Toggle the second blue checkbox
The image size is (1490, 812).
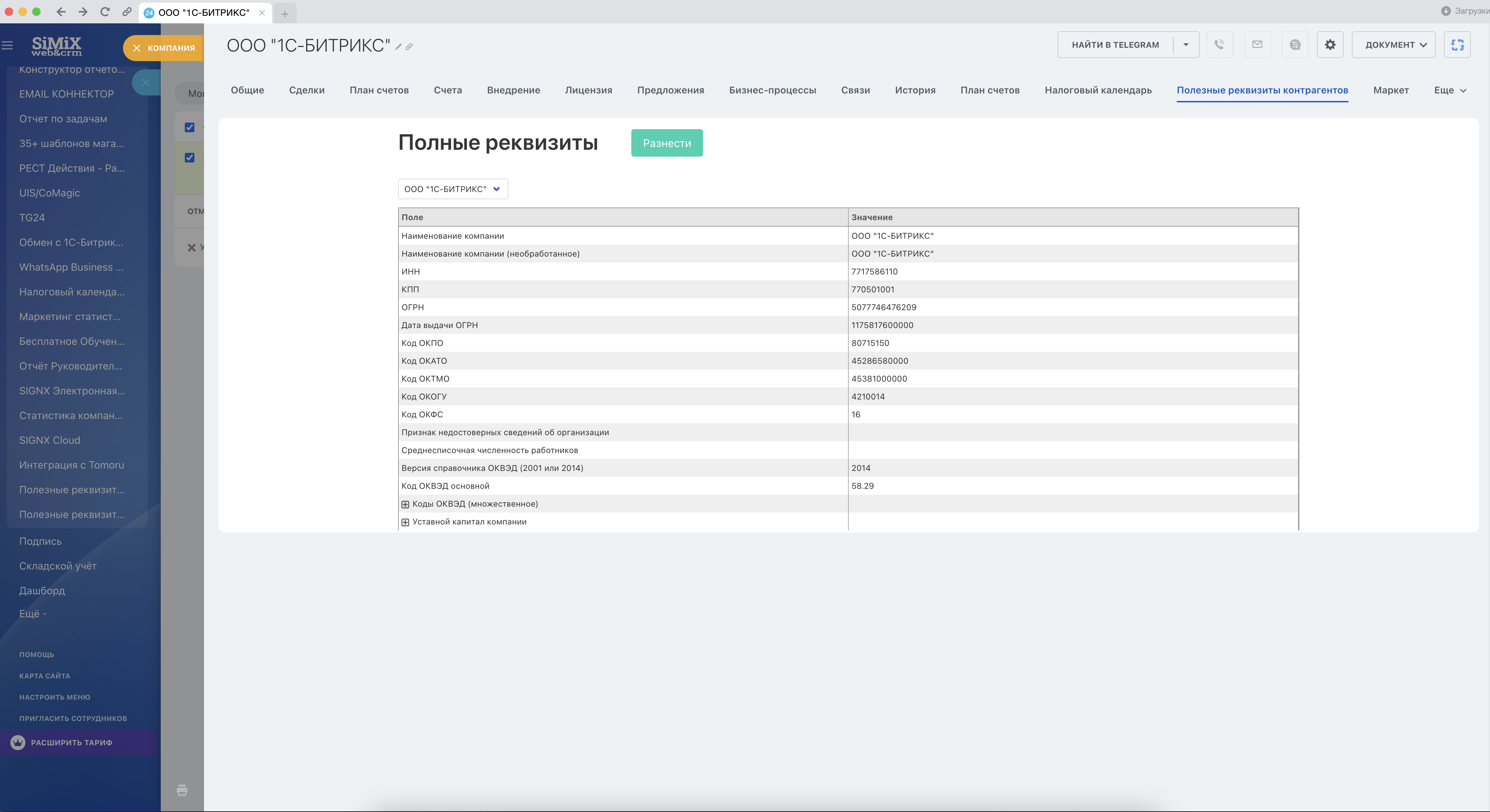pos(190,157)
